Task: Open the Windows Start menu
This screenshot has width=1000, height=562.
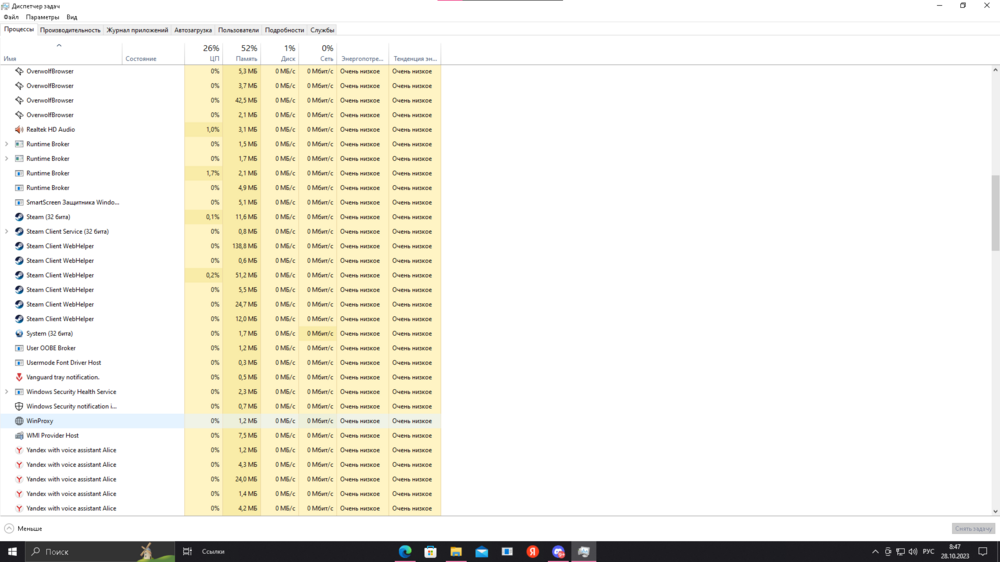Action: click(12, 552)
